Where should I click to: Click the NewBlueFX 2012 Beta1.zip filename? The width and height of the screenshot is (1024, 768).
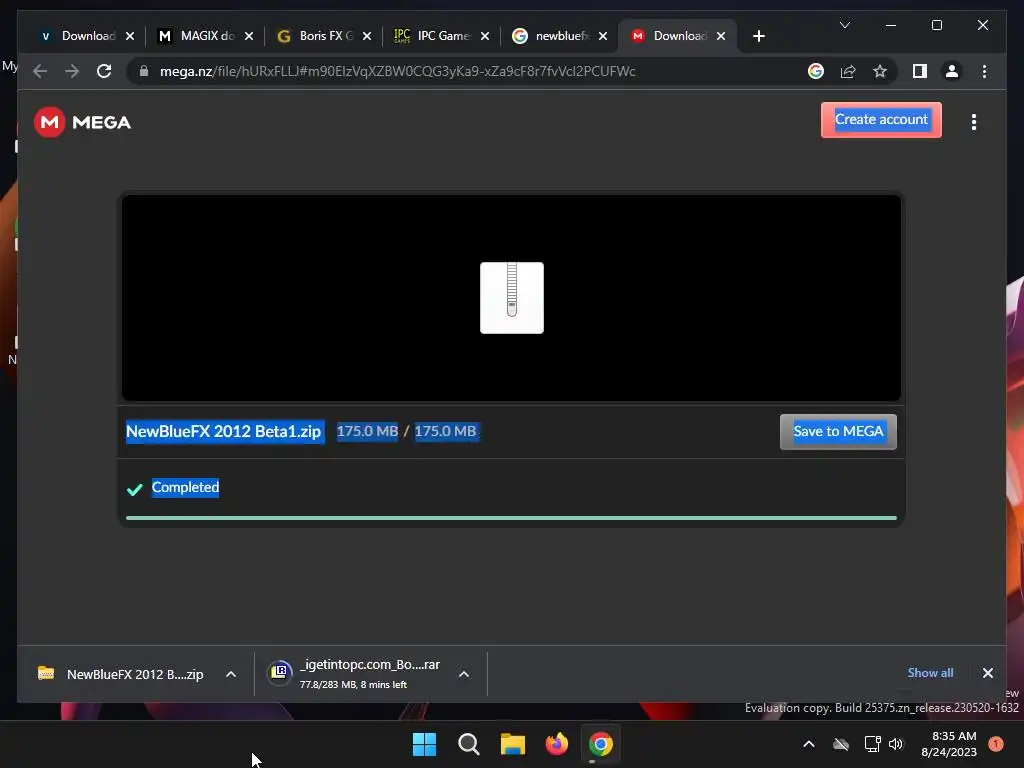(x=224, y=432)
